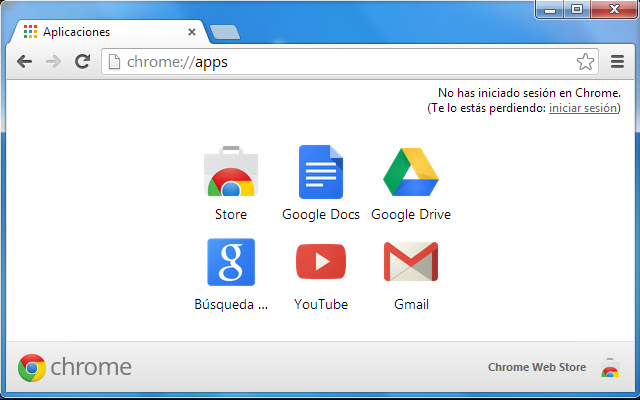This screenshot has width=640, height=400.
Task: Close the Aplicaciones tab
Action: 192,32
